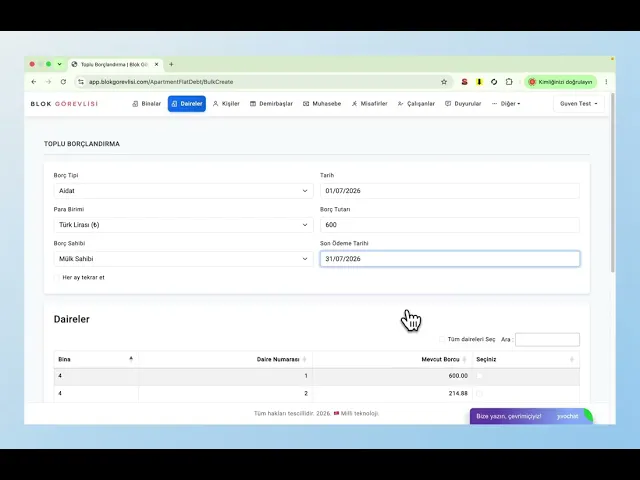Go back using the browser back arrow
Screen dimensions: 640x480
click(x=34, y=82)
